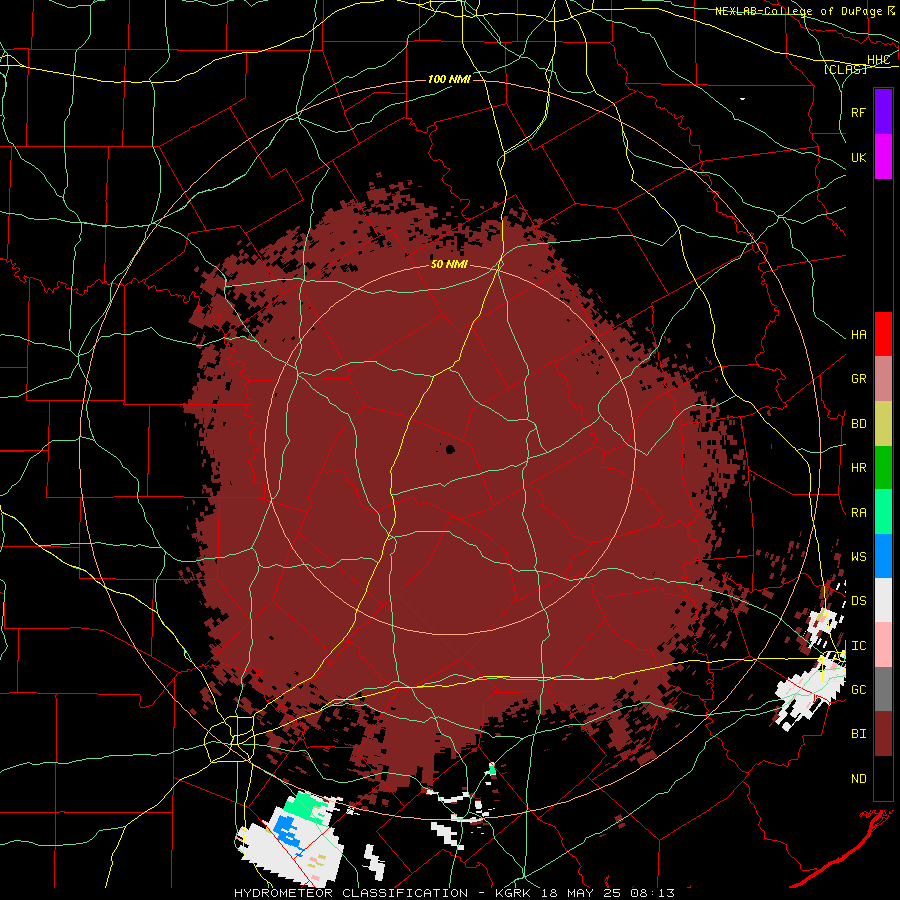Select the dusty pink GR legend swatch

pos(883,379)
